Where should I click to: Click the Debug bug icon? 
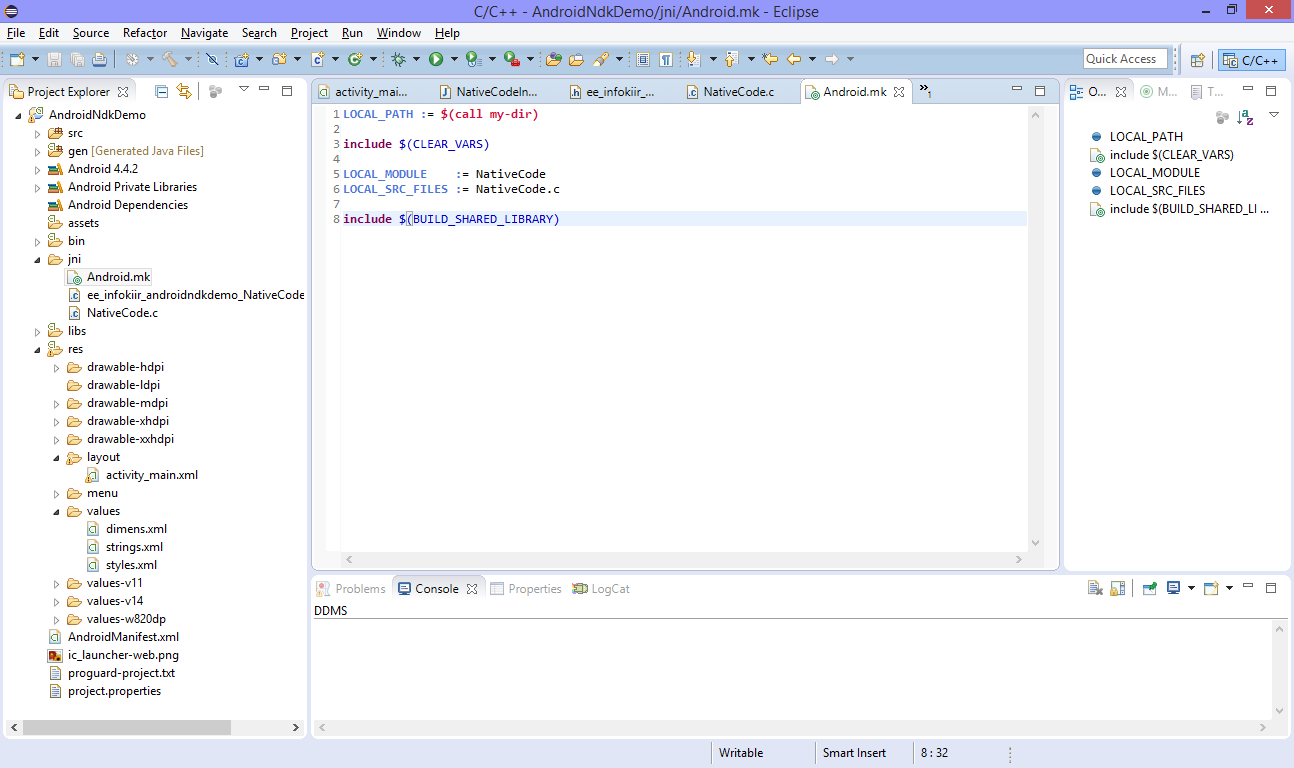[398, 60]
